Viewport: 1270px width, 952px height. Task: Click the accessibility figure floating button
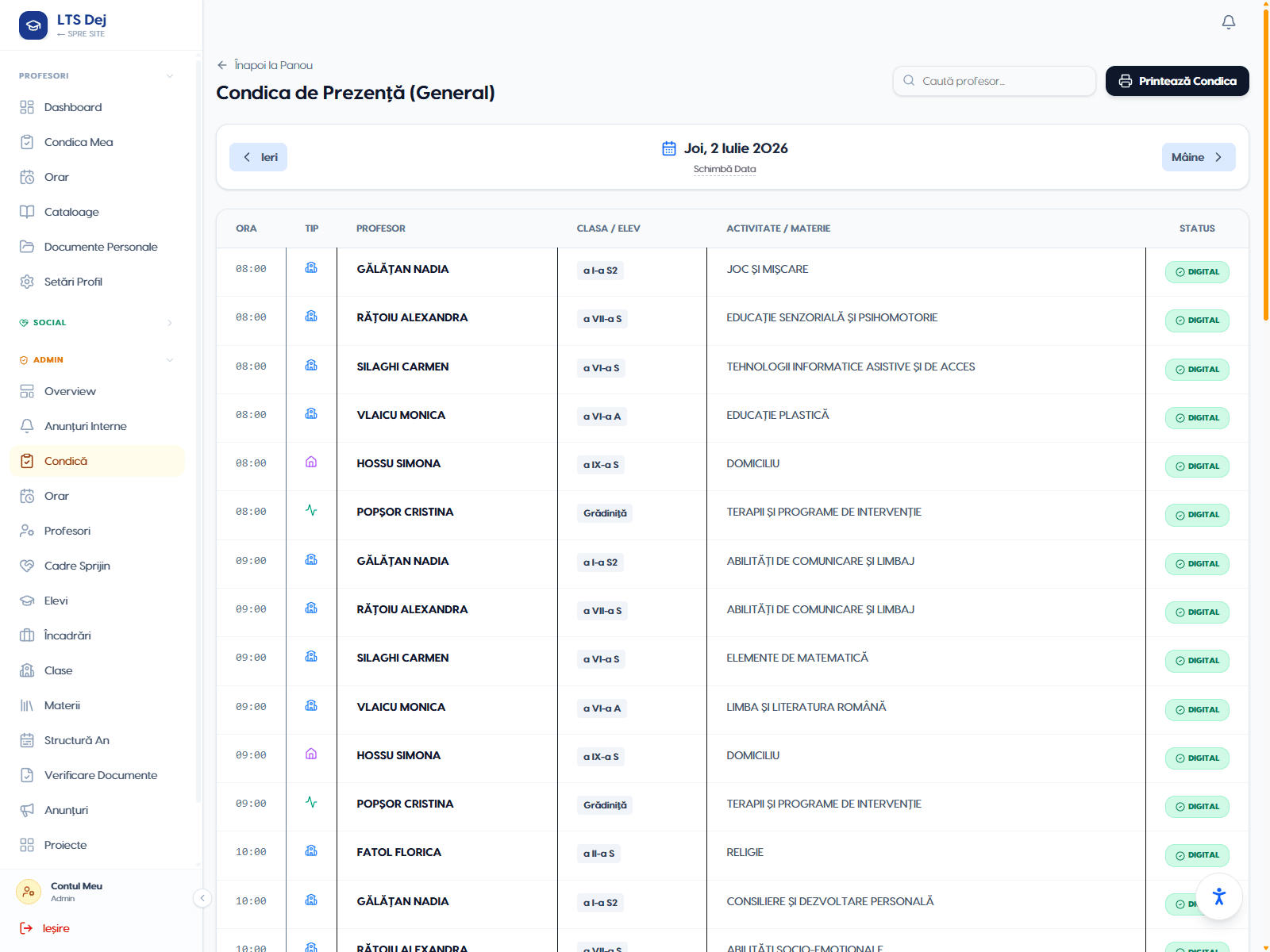click(1219, 896)
